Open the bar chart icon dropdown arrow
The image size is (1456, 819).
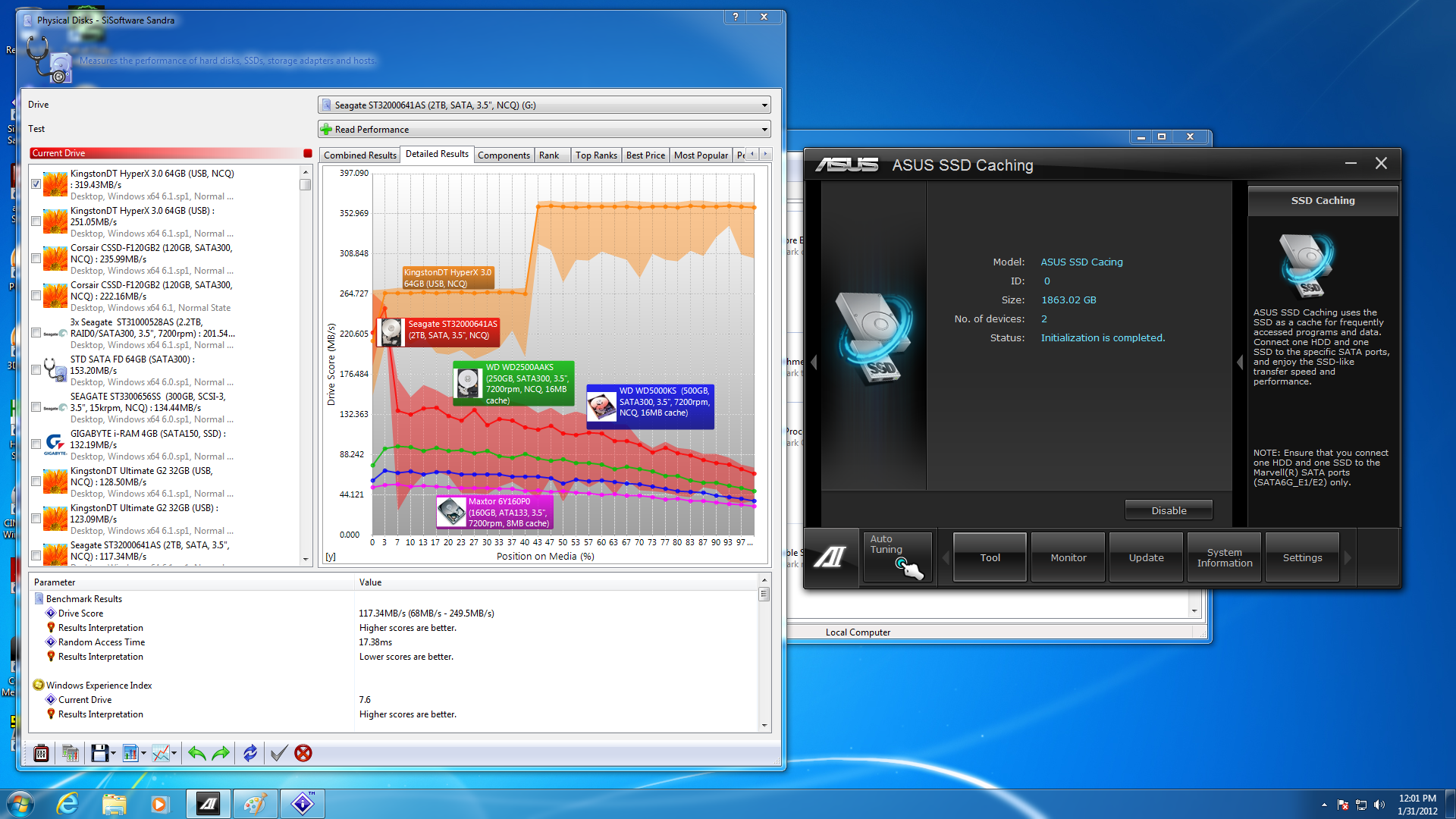[x=143, y=753]
